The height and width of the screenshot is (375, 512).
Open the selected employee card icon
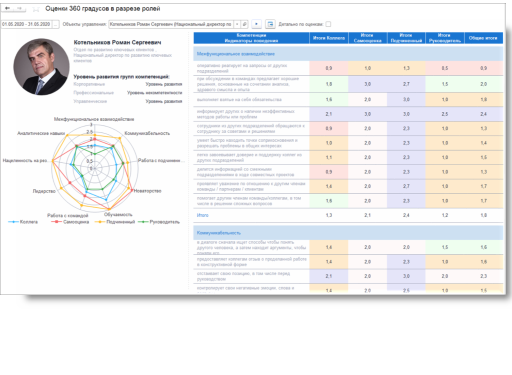[x=244, y=24]
